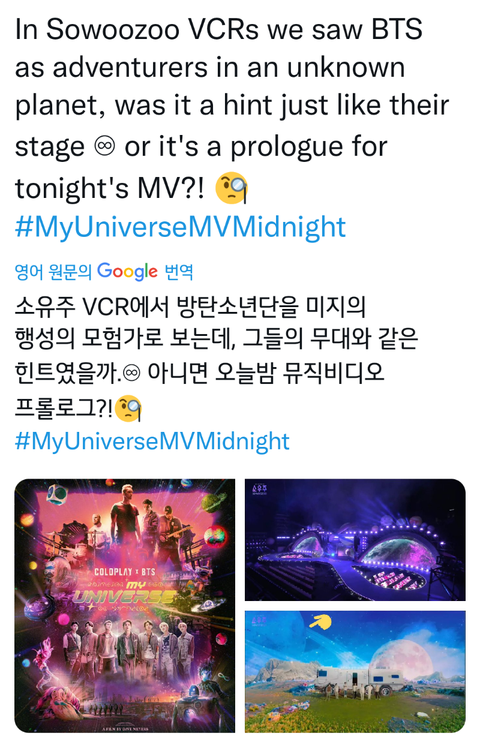Open the trailer and pink moon landscape image

pyautogui.click(x=355, y=672)
